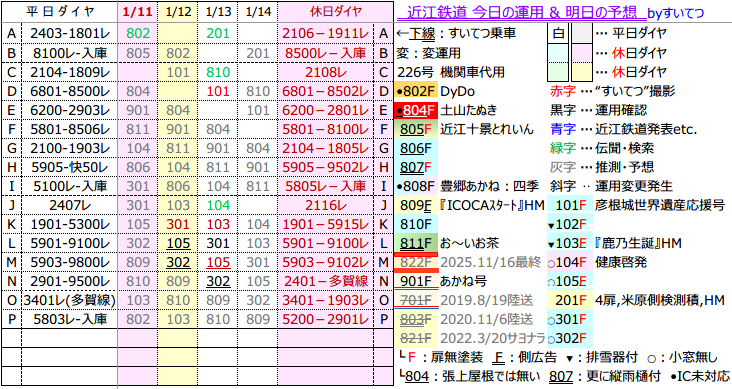Viewport: 732px width, 389px height.
Task: Click the byすいてつ author text
Action: click(x=676, y=14)
